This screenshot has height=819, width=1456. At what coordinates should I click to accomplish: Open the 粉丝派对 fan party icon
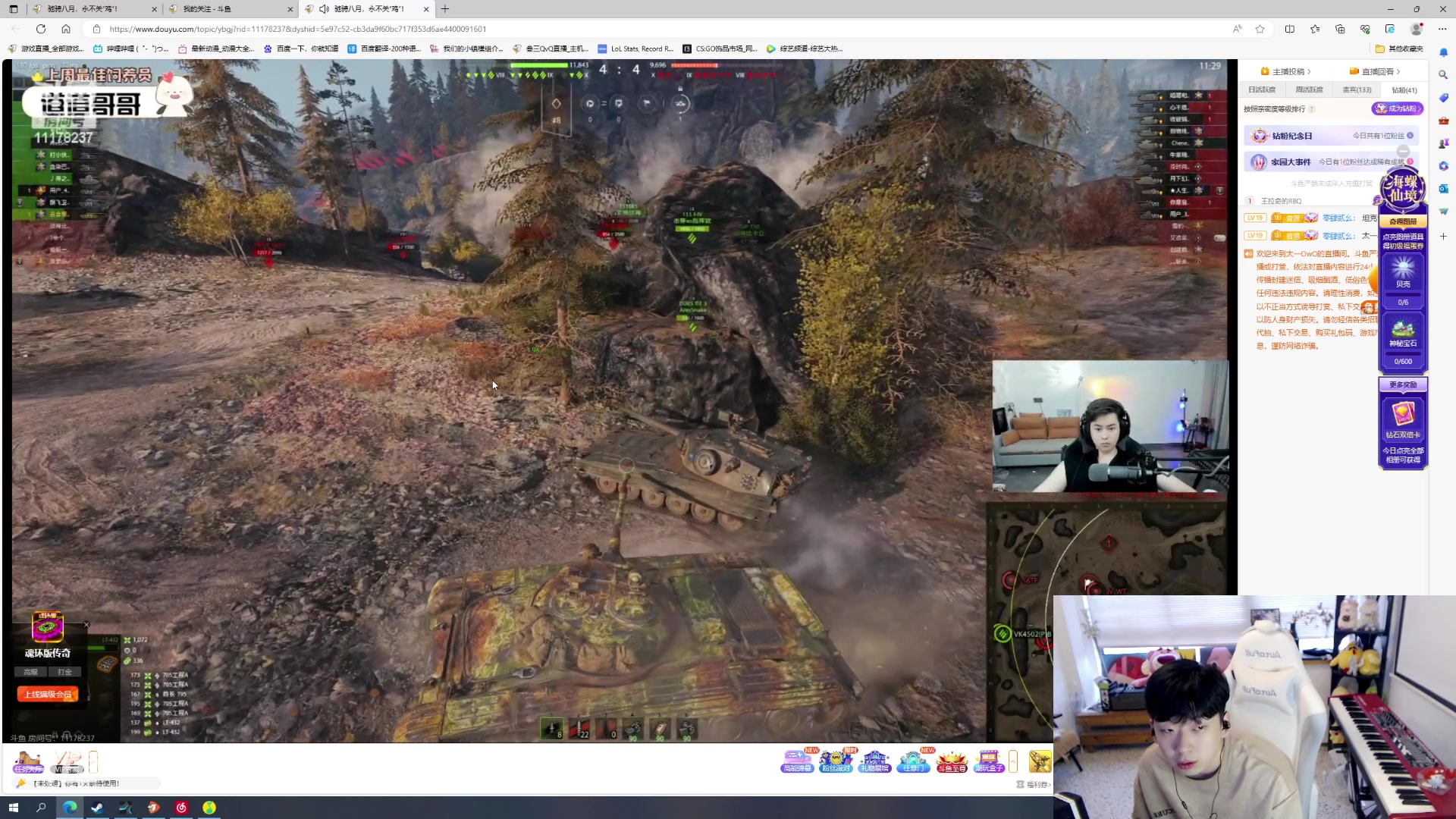(836, 761)
